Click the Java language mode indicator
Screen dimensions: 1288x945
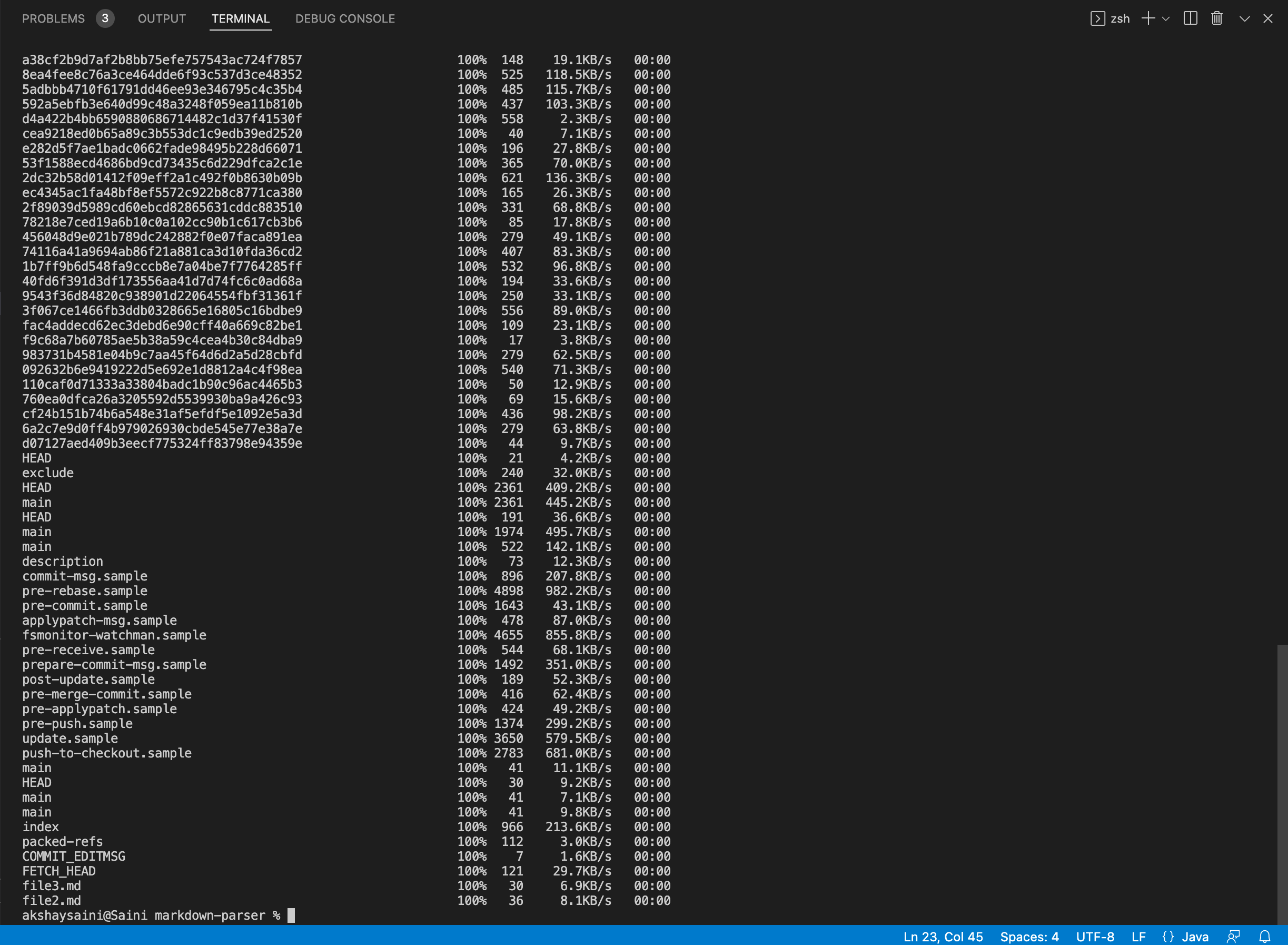coord(1195,937)
